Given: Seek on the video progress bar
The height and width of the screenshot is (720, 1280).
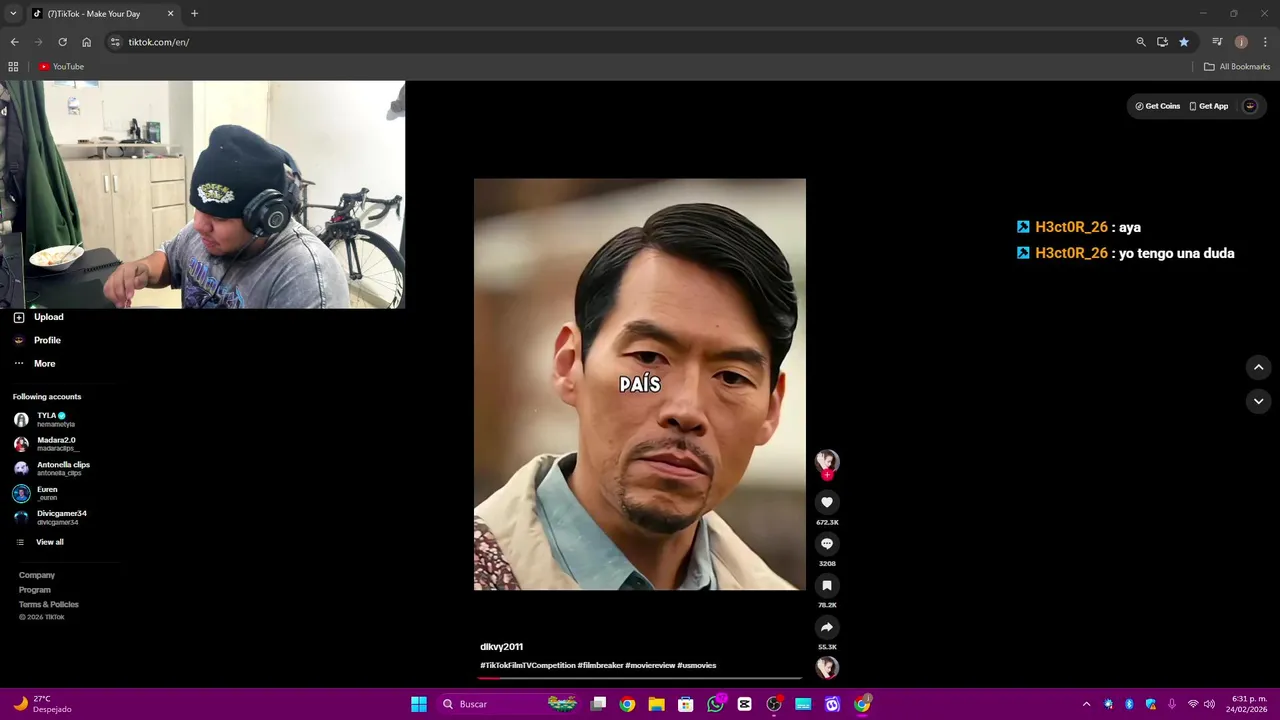Looking at the screenshot, I should coord(639,678).
